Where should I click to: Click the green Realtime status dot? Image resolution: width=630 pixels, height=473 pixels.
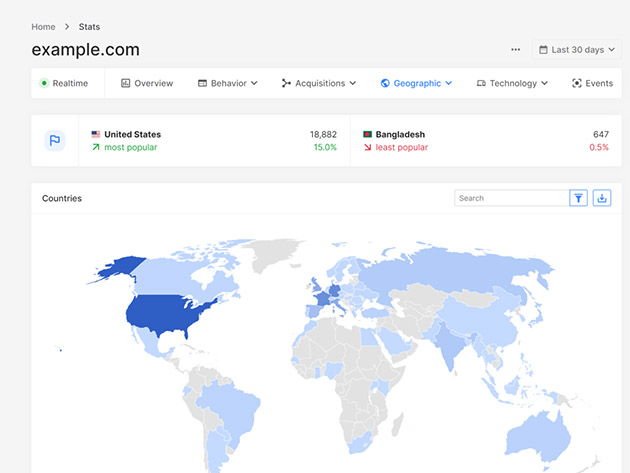pos(44,83)
